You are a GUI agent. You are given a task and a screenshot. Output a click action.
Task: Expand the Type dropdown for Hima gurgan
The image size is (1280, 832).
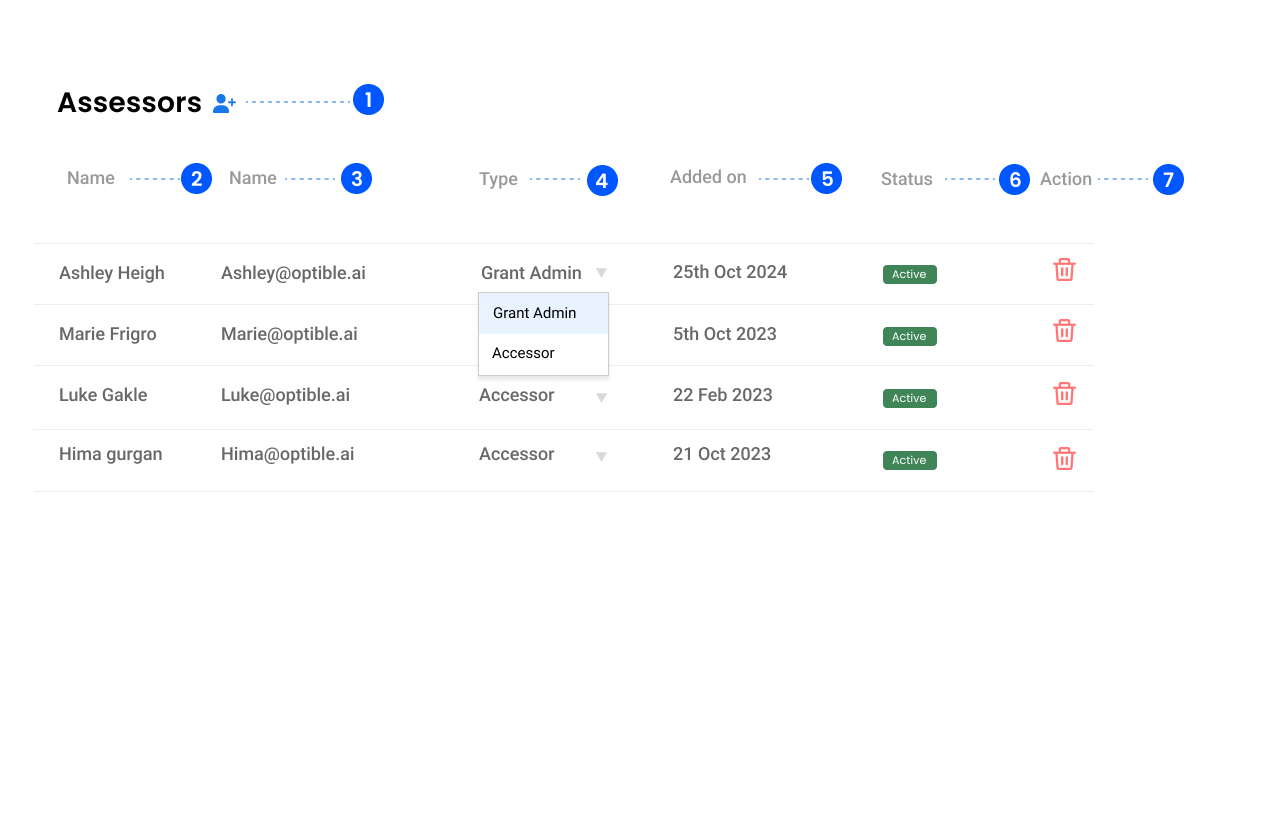601,457
